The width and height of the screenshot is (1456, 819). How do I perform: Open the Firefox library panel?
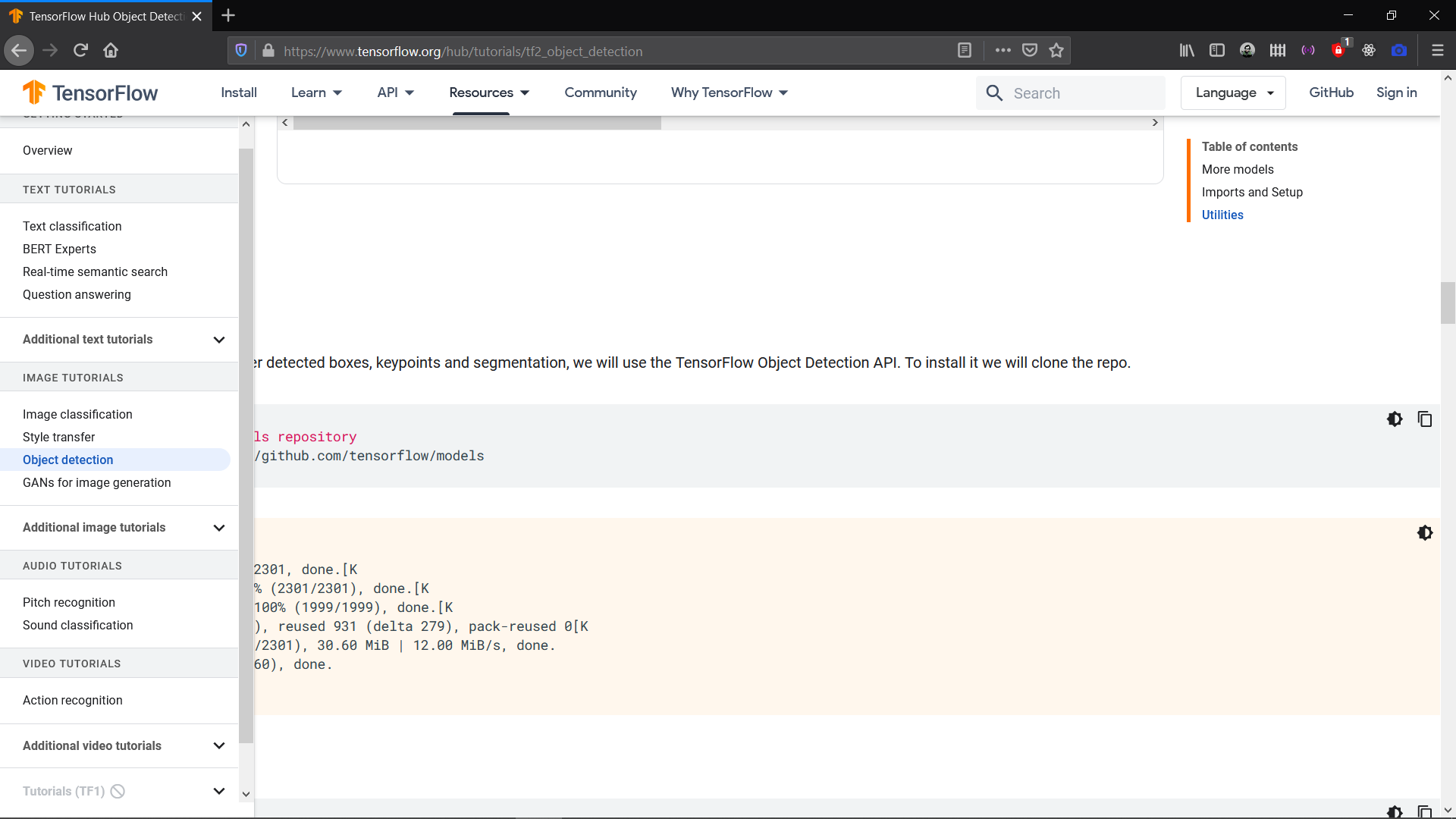(x=1187, y=50)
